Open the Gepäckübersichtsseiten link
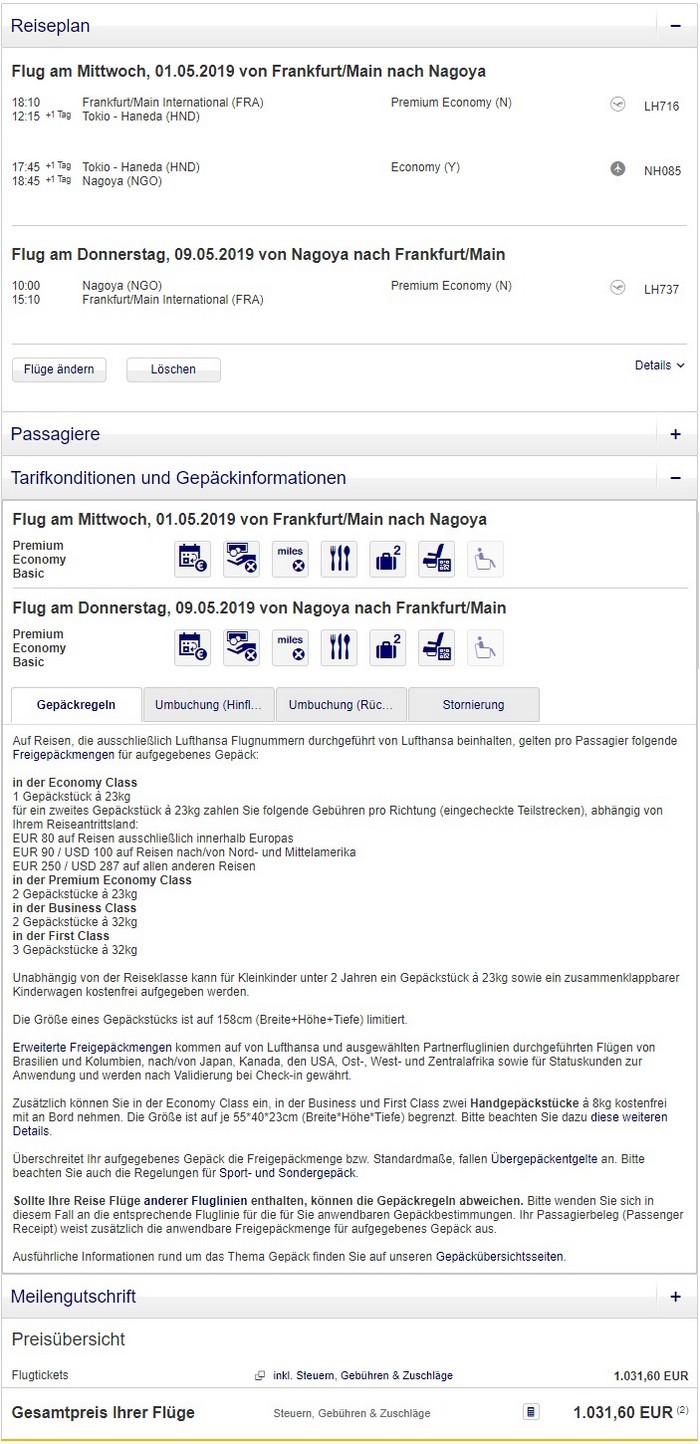Viewport: 700px width, 1444px height. tap(500, 1256)
